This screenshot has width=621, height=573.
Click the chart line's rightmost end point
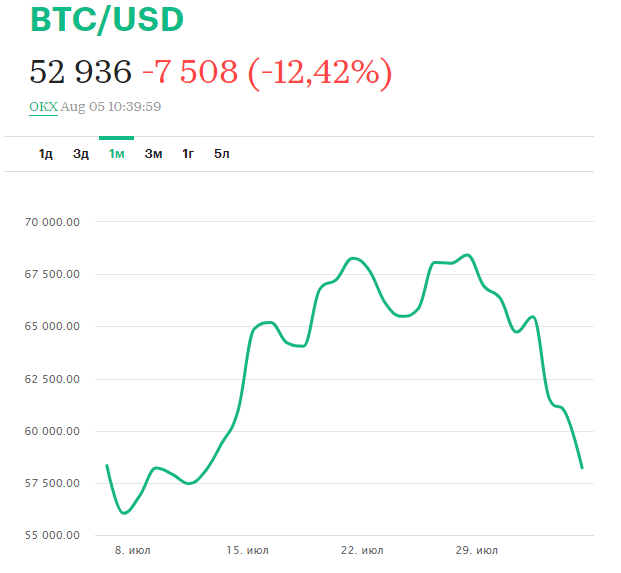582,467
